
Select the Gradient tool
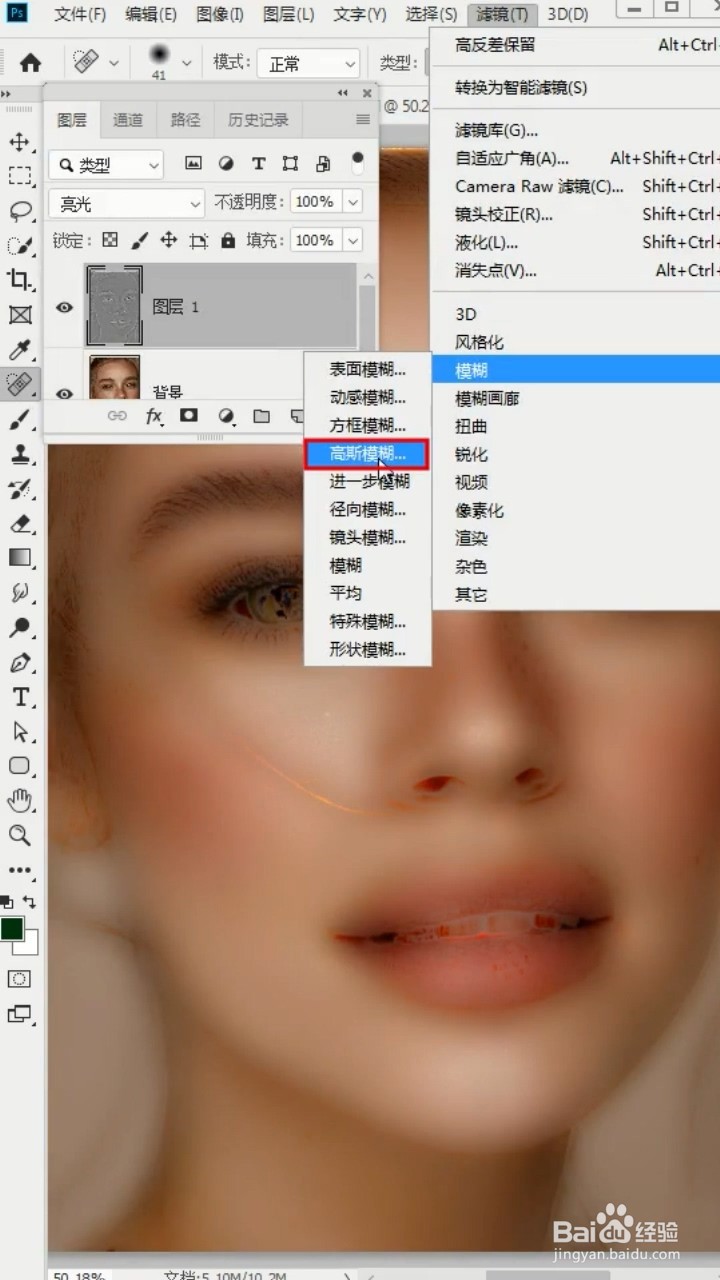(19, 558)
